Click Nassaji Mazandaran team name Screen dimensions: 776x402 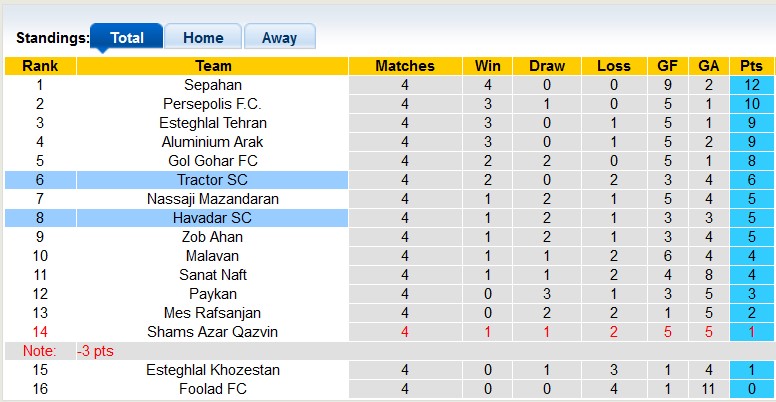point(212,199)
